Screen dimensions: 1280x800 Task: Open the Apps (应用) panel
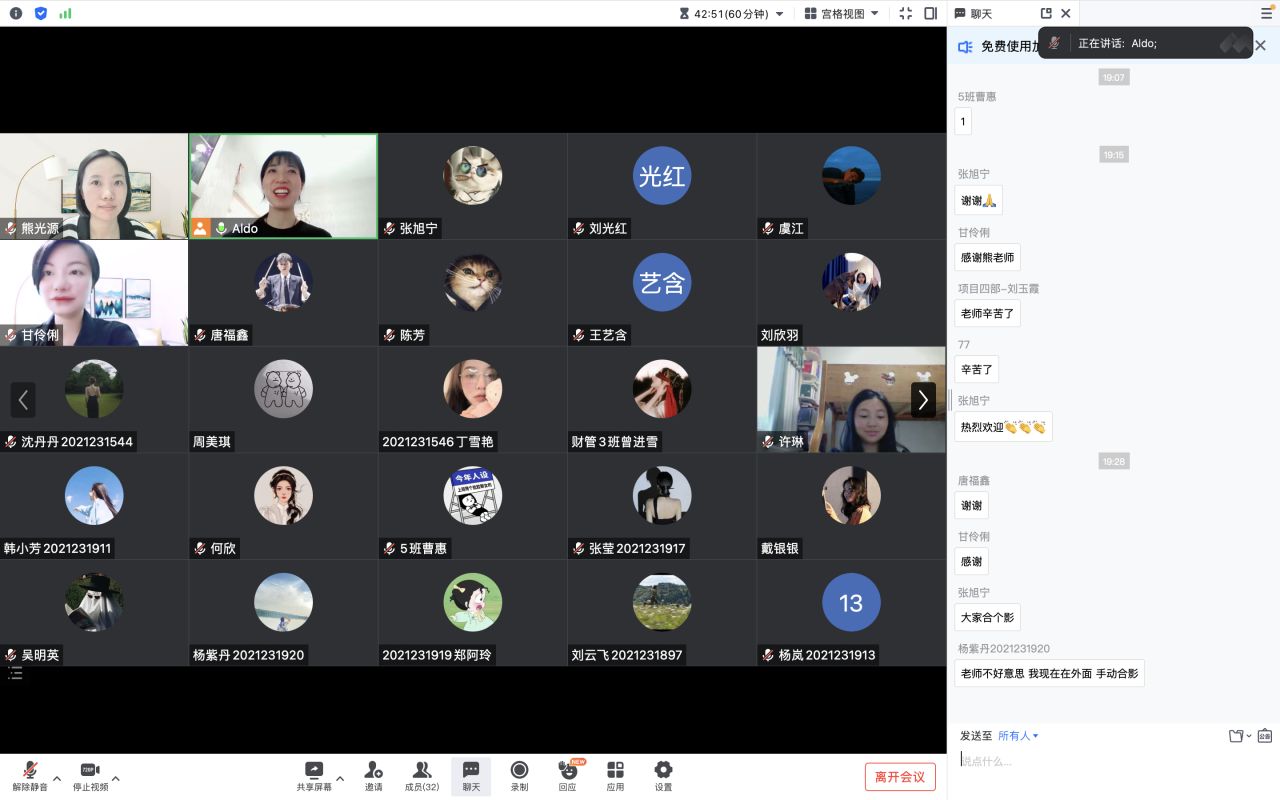615,775
